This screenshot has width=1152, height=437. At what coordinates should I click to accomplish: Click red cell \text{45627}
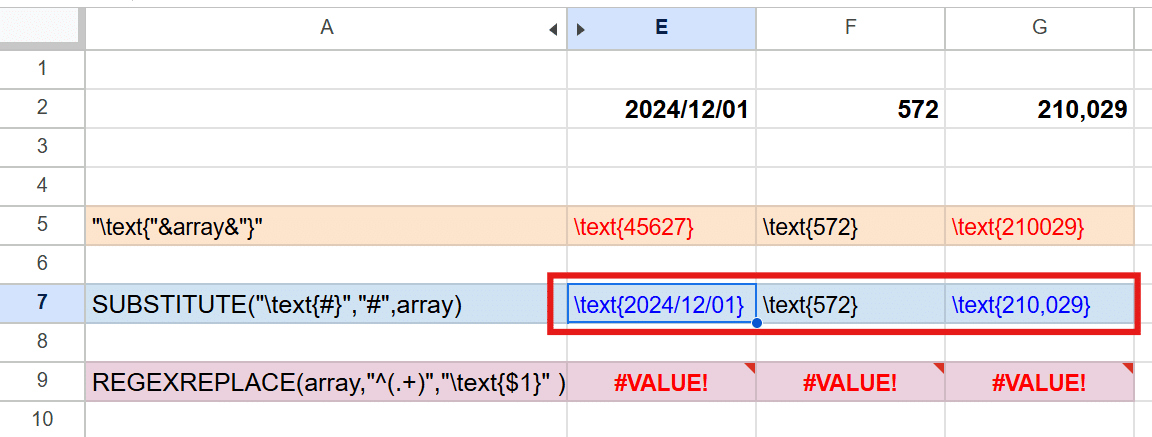(661, 226)
